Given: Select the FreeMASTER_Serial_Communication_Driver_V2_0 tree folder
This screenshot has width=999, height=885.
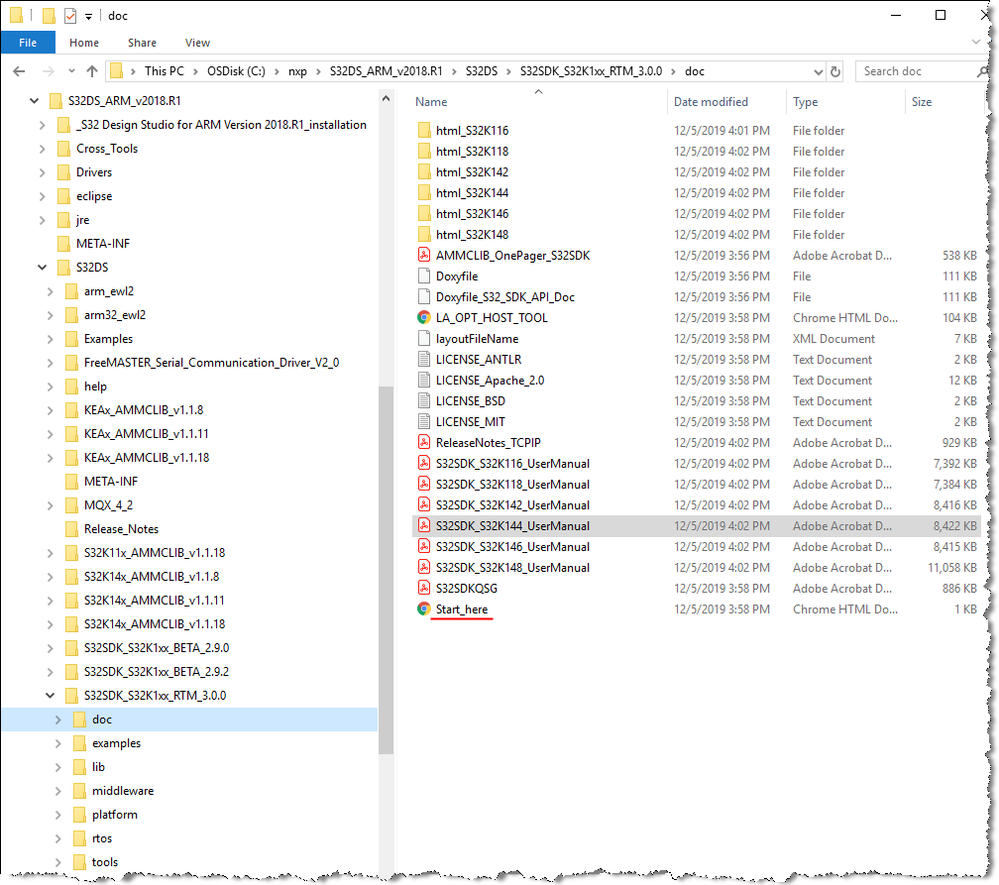Looking at the screenshot, I should tap(212, 363).
